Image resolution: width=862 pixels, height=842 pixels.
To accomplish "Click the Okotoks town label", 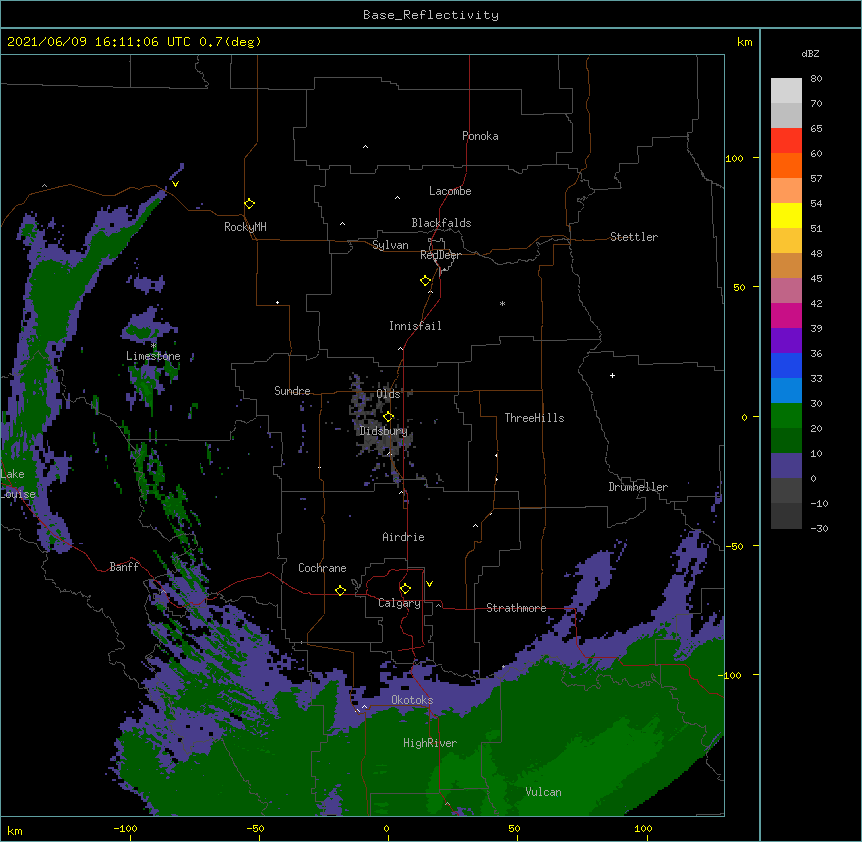I will tap(412, 700).
